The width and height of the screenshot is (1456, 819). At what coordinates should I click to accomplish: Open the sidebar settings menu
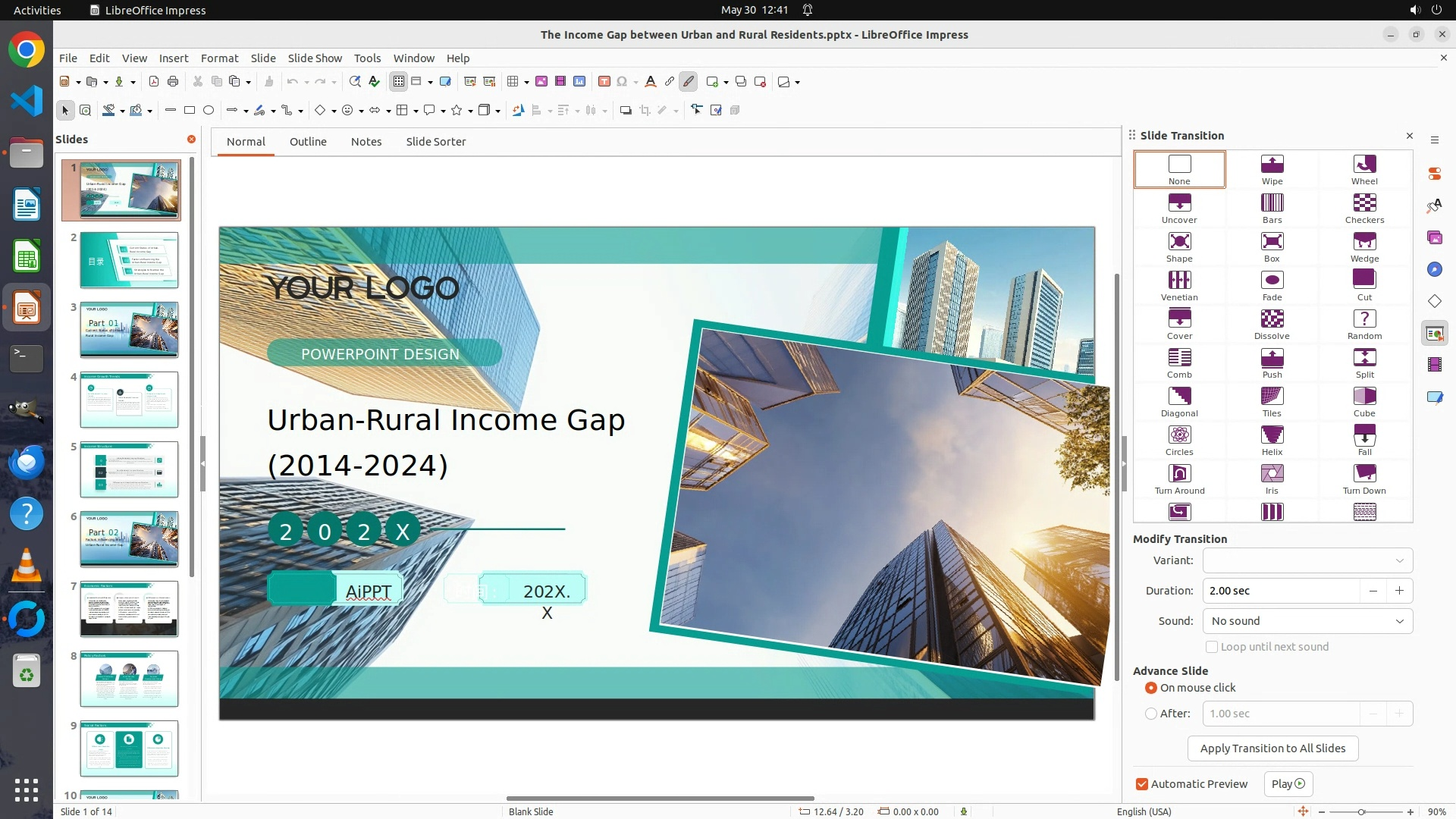click(1434, 140)
